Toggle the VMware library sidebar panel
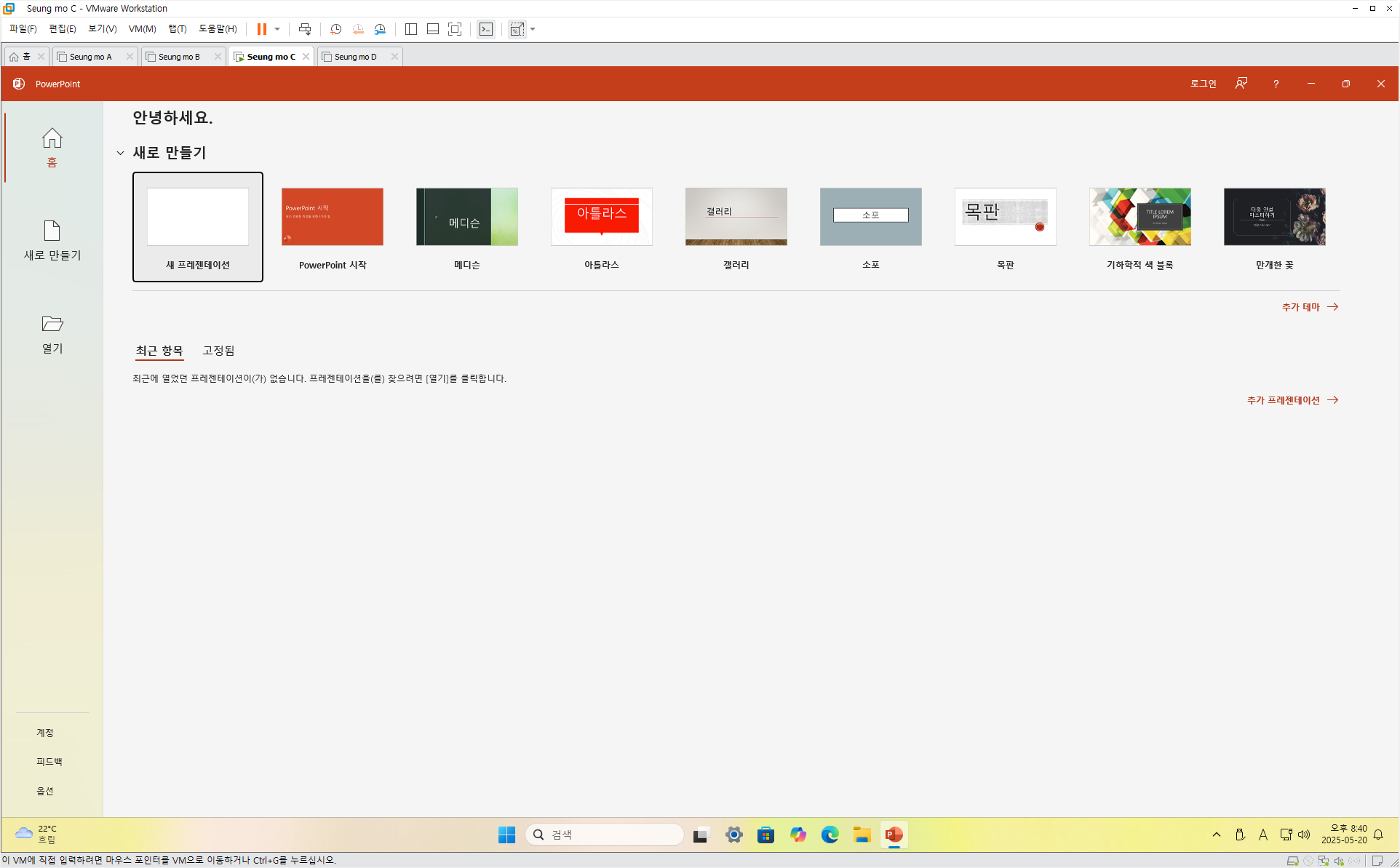 click(x=411, y=29)
